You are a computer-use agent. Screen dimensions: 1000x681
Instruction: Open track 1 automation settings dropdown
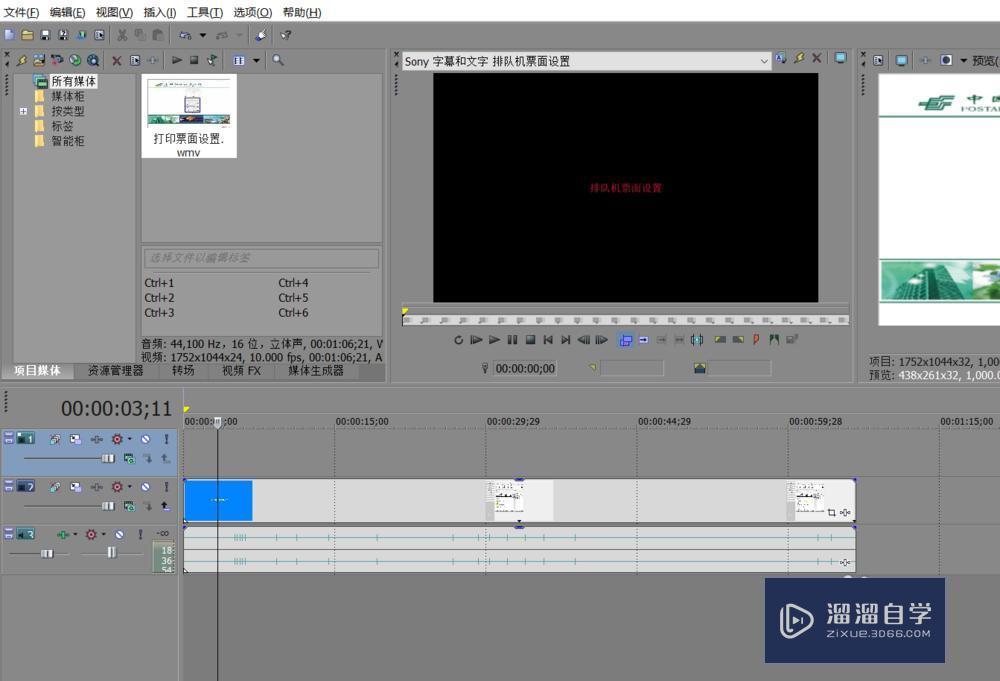tap(129, 439)
